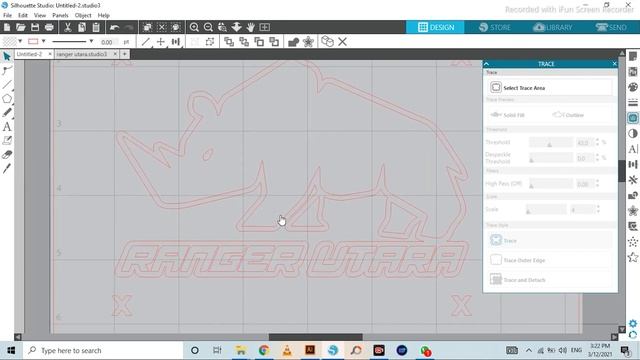Click Trace and Detach button
The width and height of the screenshot is (640, 360).
550,280
